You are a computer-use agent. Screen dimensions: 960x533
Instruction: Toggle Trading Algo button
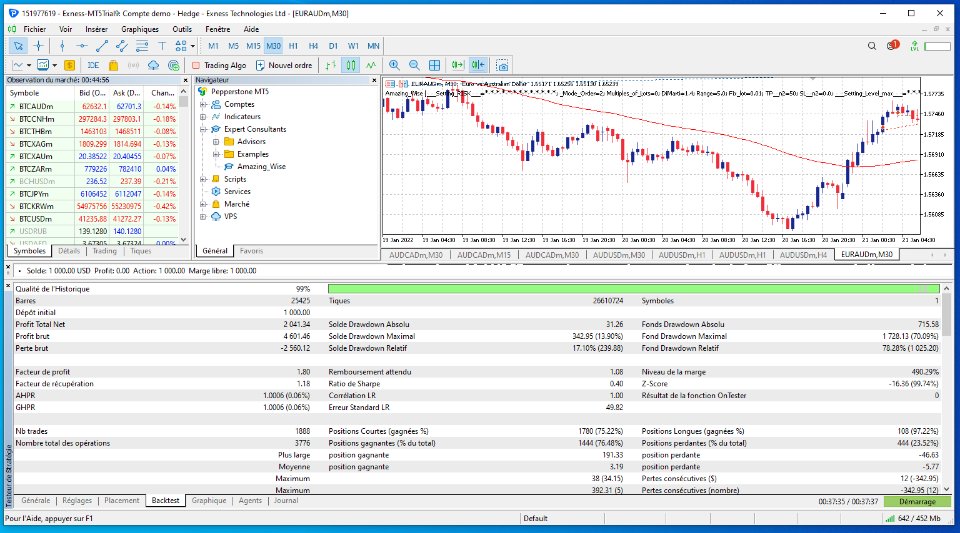click(x=219, y=65)
